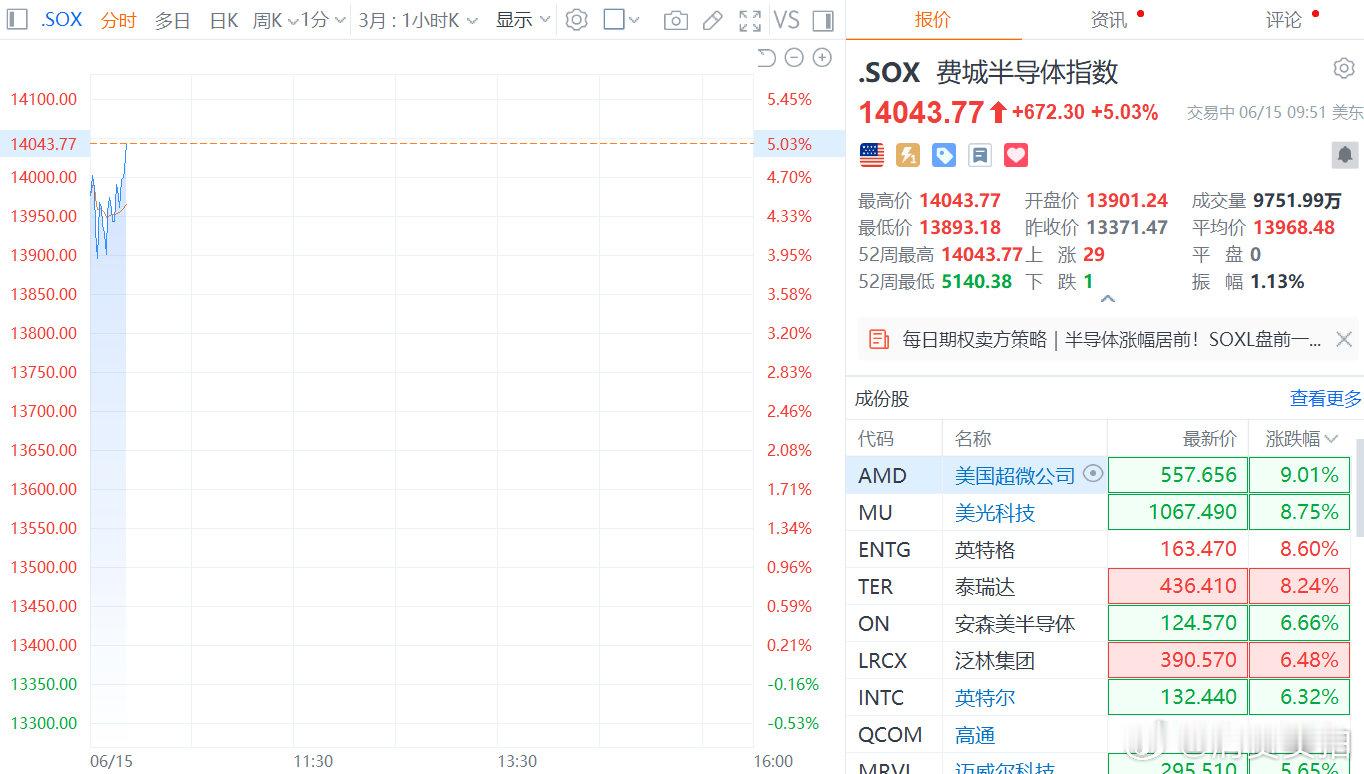Screen dimensions: 1364x774
Task: Open chart settings gear in toolbar
Action: (x=576, y=20)
